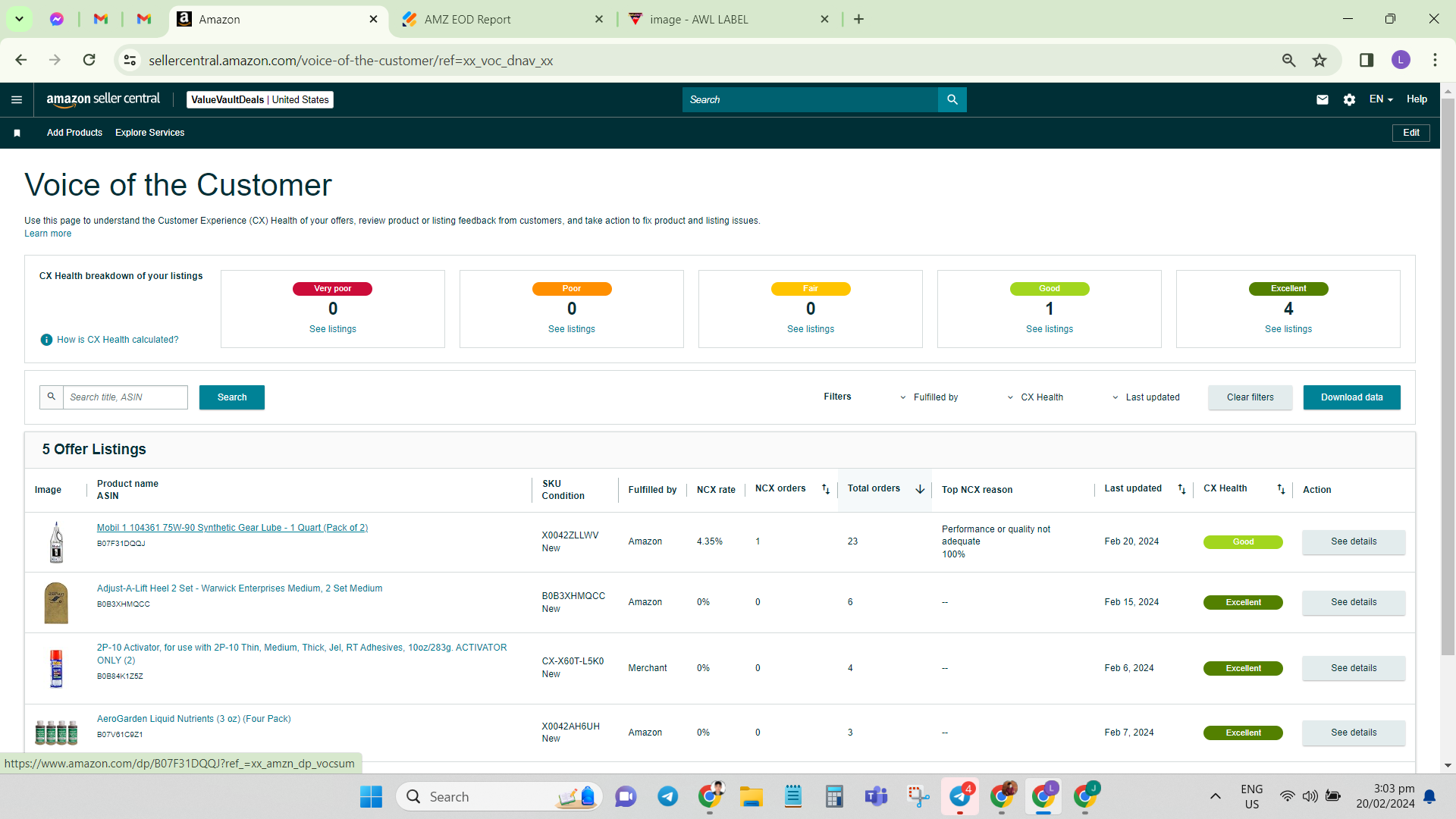Screen dimensions: 1456x819
Task: Show hidden system tray icons
Action: (1215, 796)
